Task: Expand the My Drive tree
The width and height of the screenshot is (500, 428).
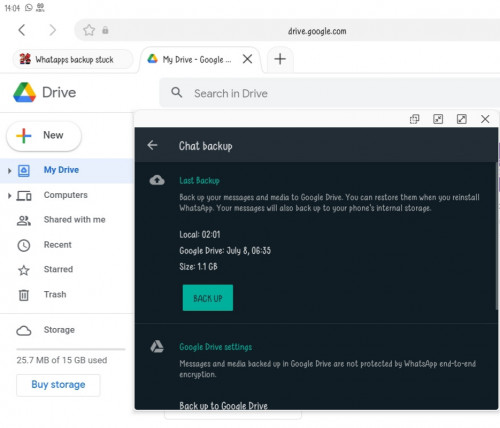Action: (x=9, y=171)
